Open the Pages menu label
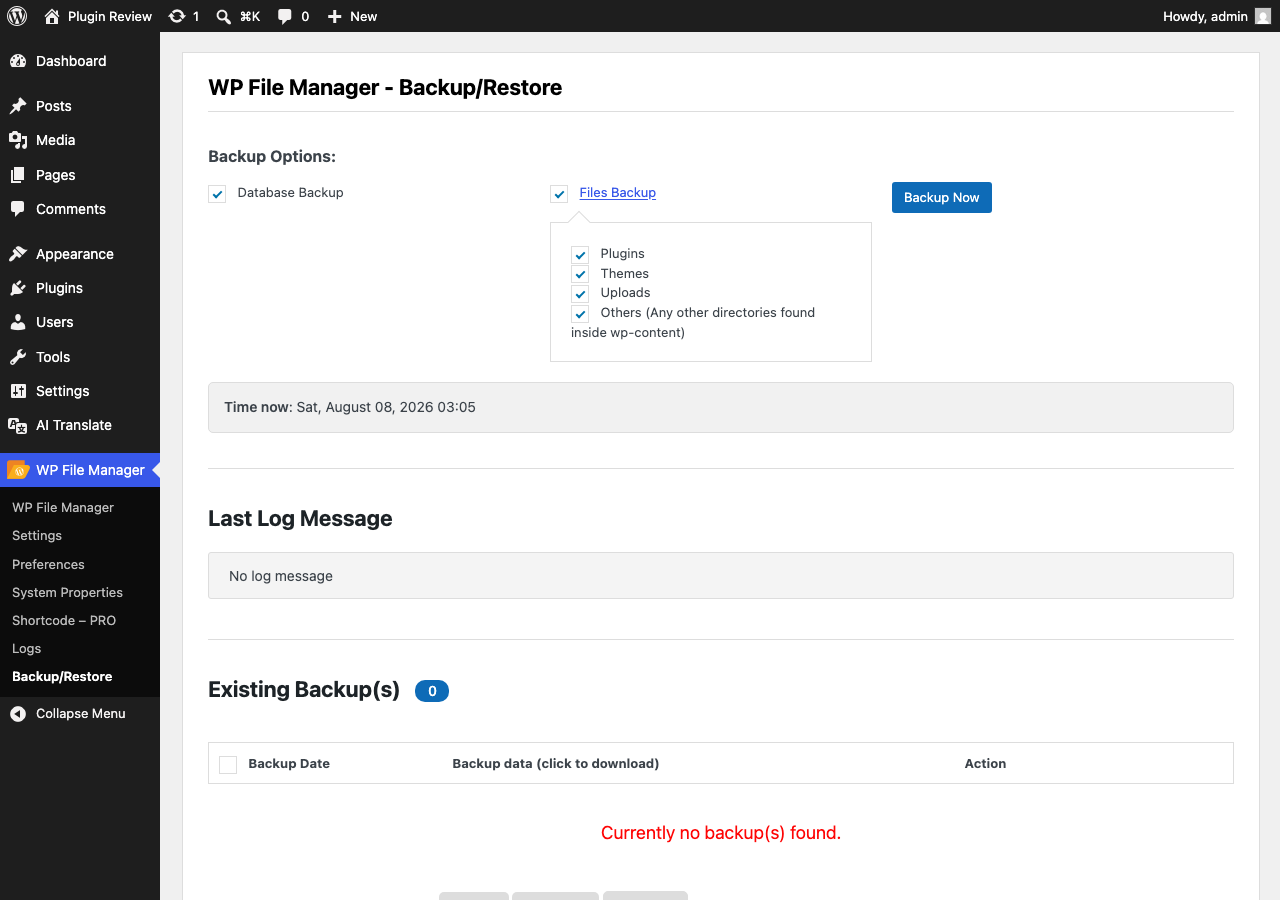 pyautogui.click(x=56, y=175)
